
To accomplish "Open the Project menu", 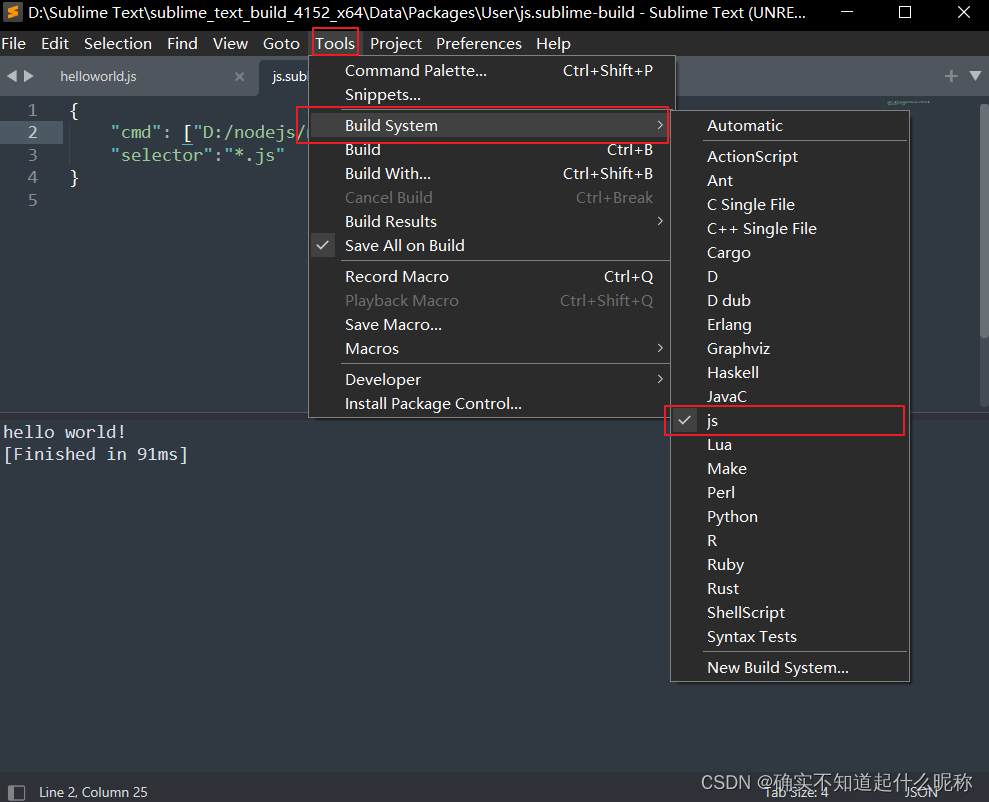I will click(x=395, y=44).
